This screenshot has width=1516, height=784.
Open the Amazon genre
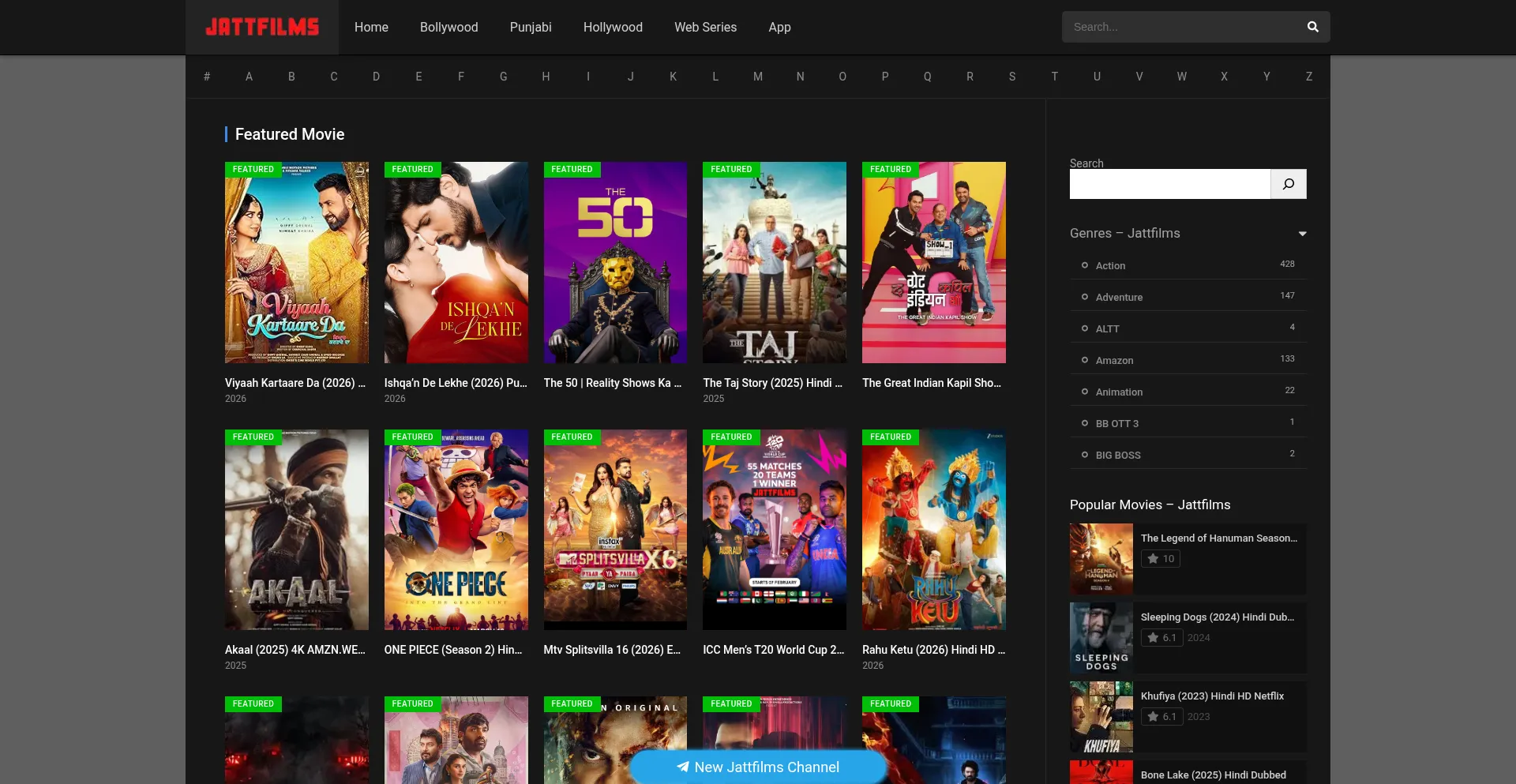click(1114, 361)
